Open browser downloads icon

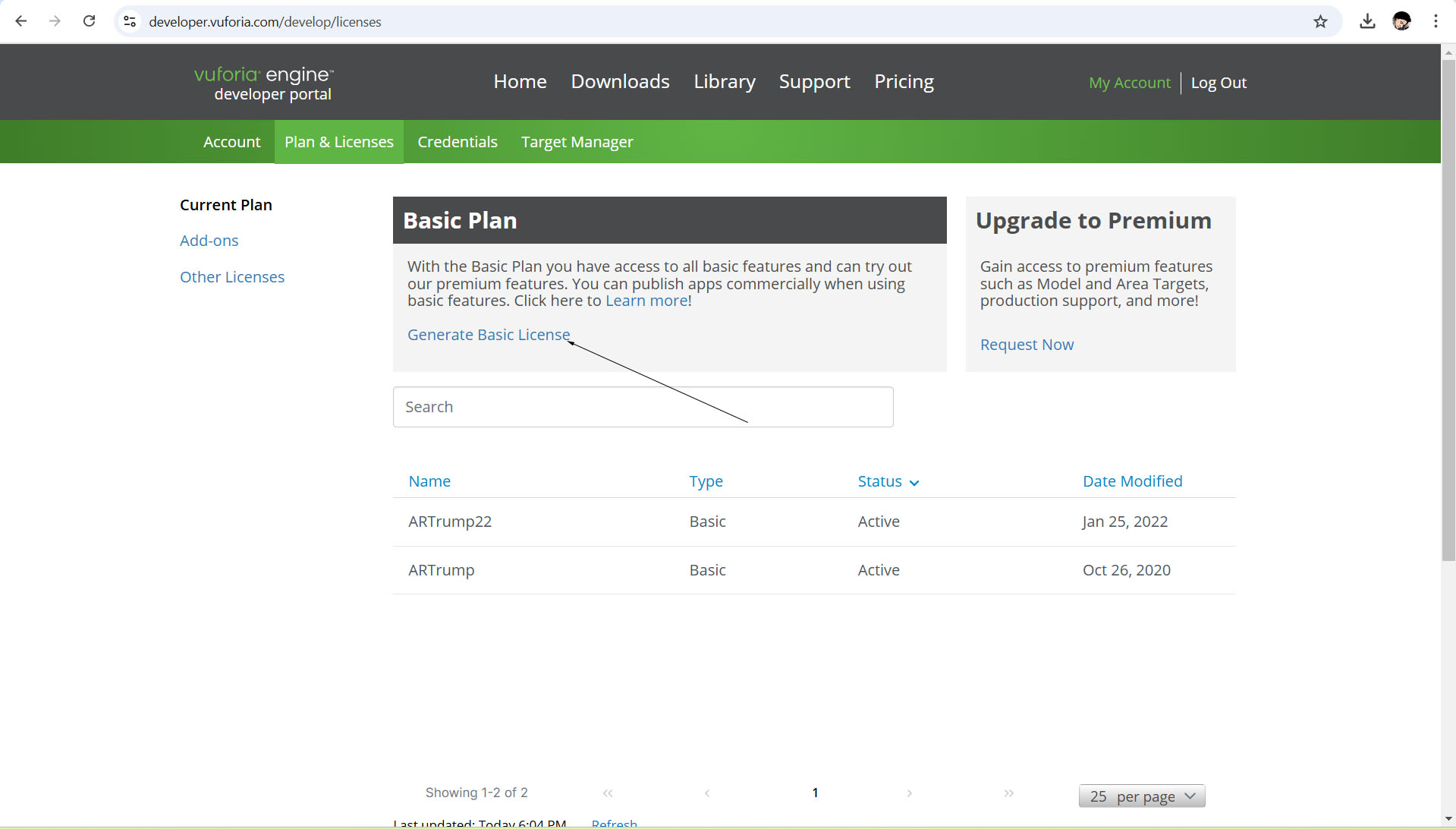point(1367,21)
